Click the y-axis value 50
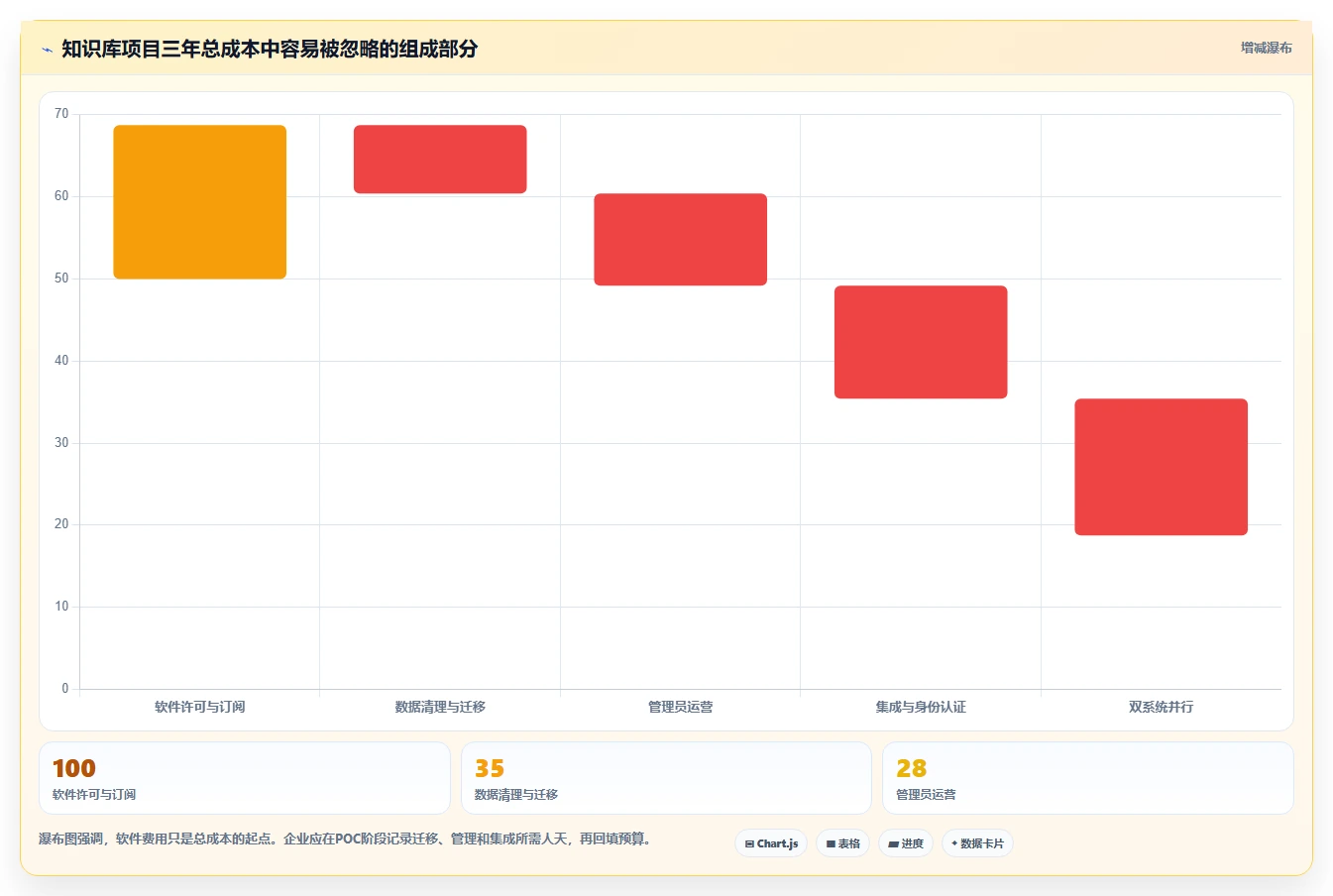 (61, 279)
